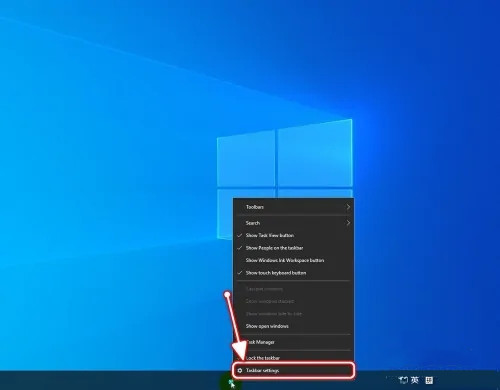500x390 pixels.
Task: Expand the Toolbars submenu
Action: click(293, 207)
